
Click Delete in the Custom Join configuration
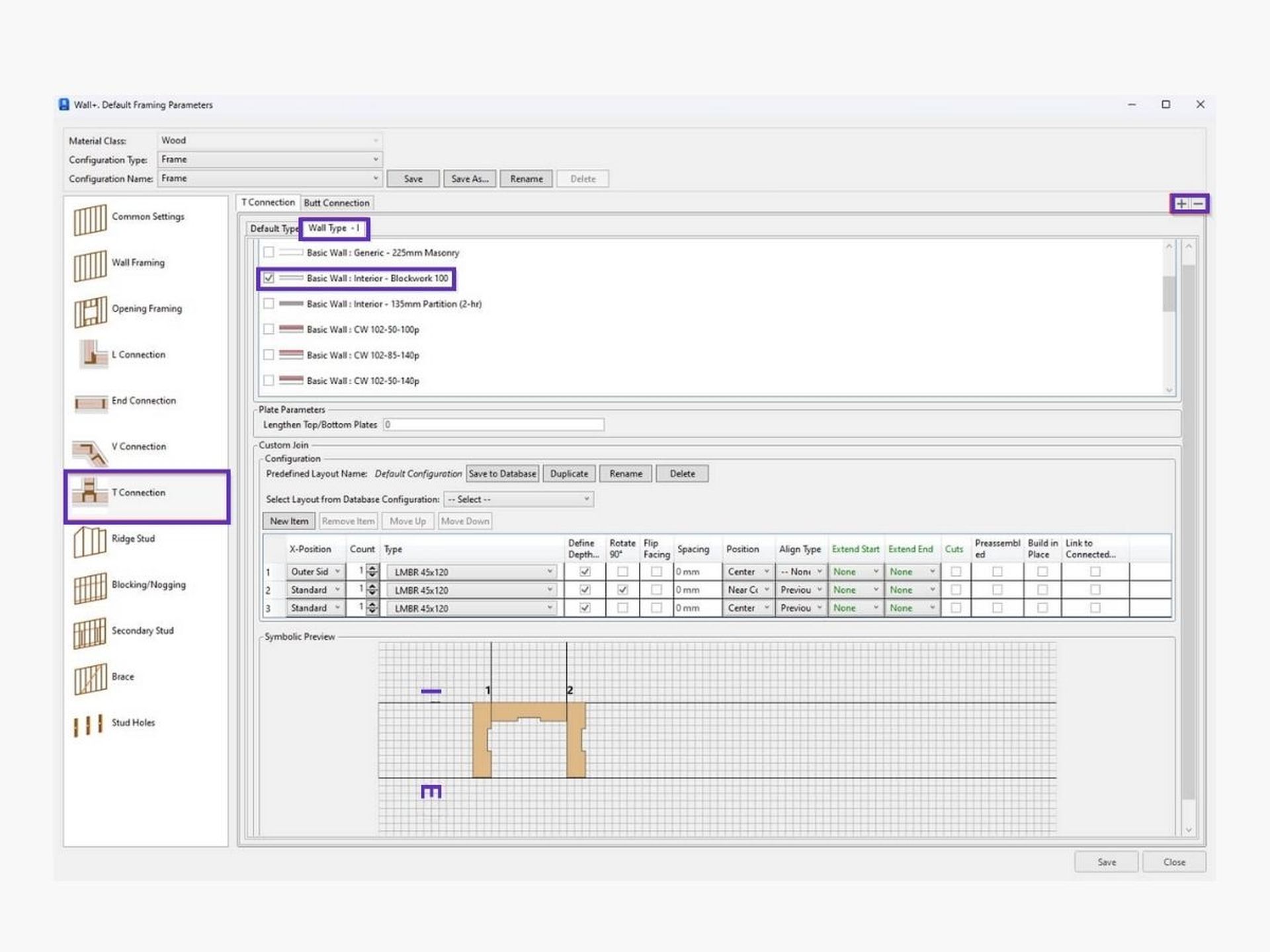pos(682,473)
